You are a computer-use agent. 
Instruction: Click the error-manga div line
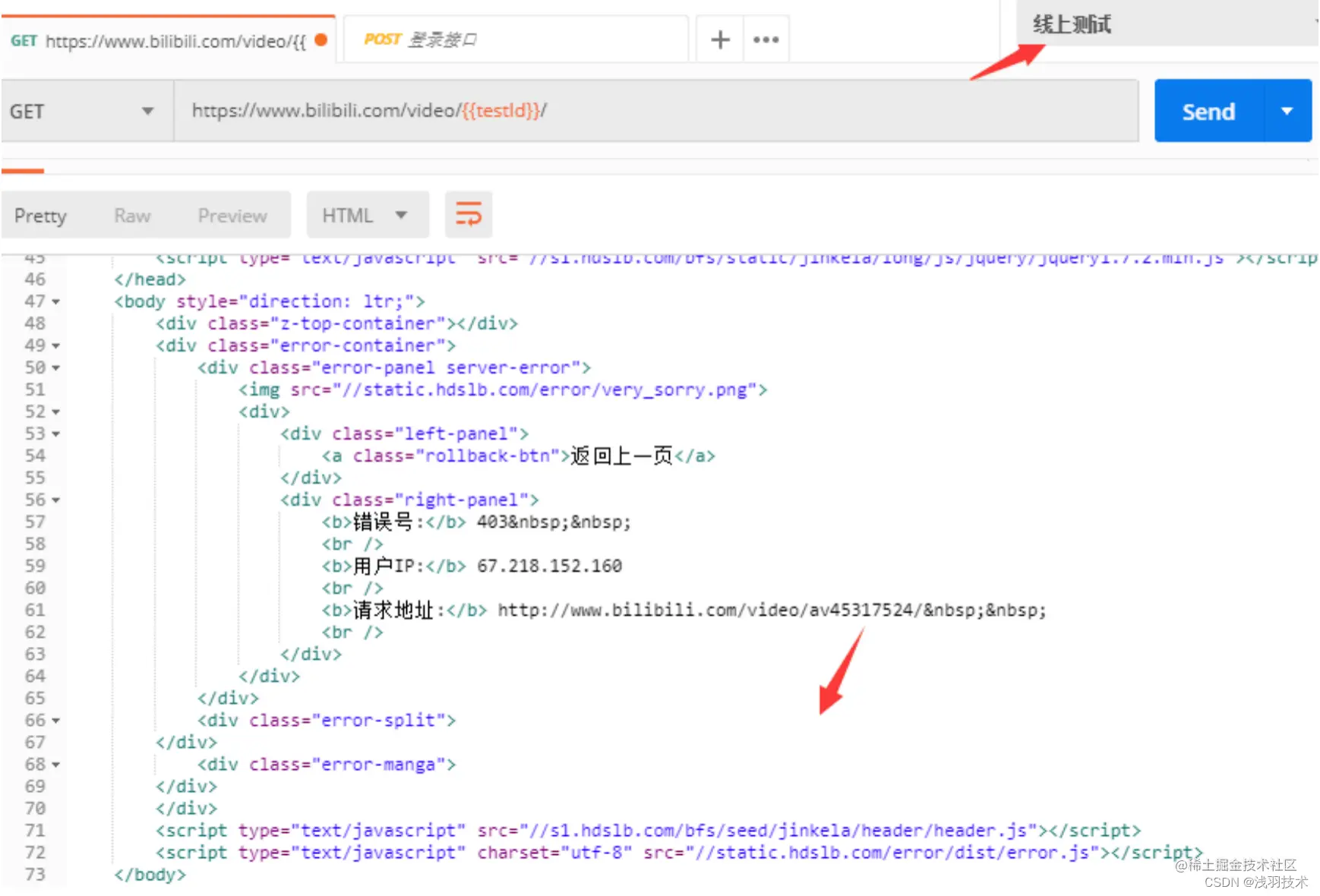click(x=327, y=764)
